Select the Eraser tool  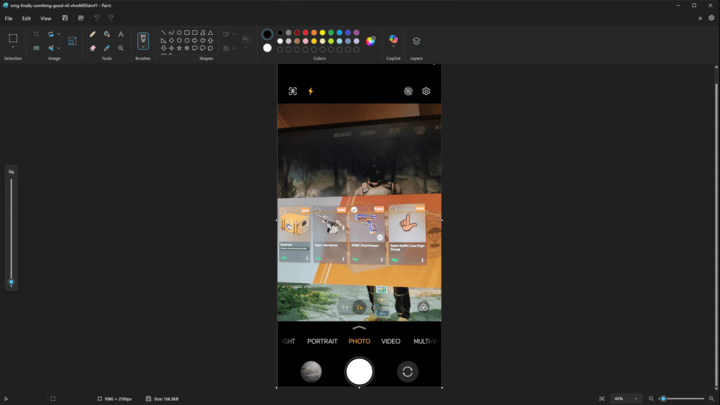(93, 48)
